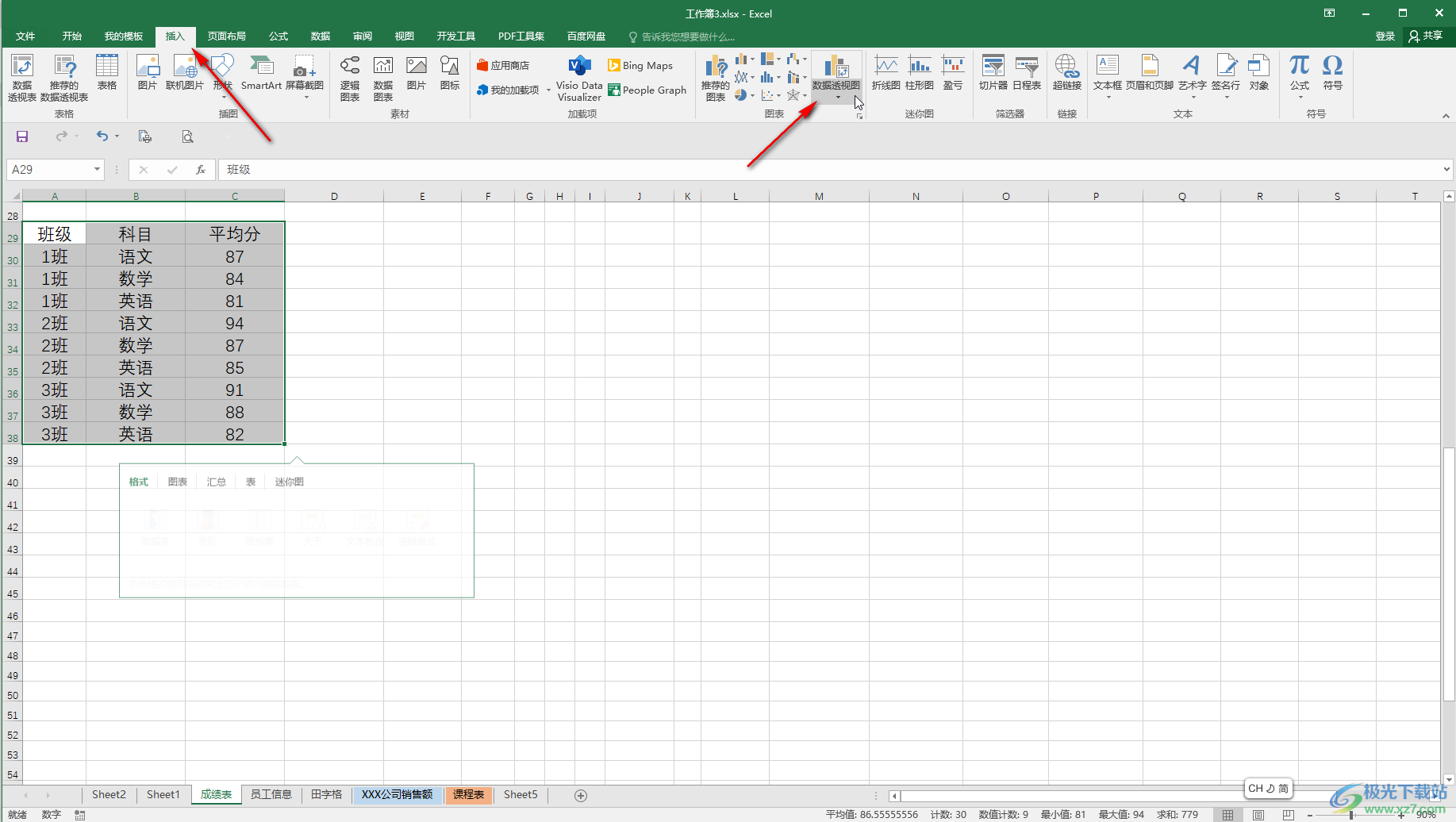Open the Name Box dropdown
This screenshot has height=822, width=1456.
[x=97, y=170]
